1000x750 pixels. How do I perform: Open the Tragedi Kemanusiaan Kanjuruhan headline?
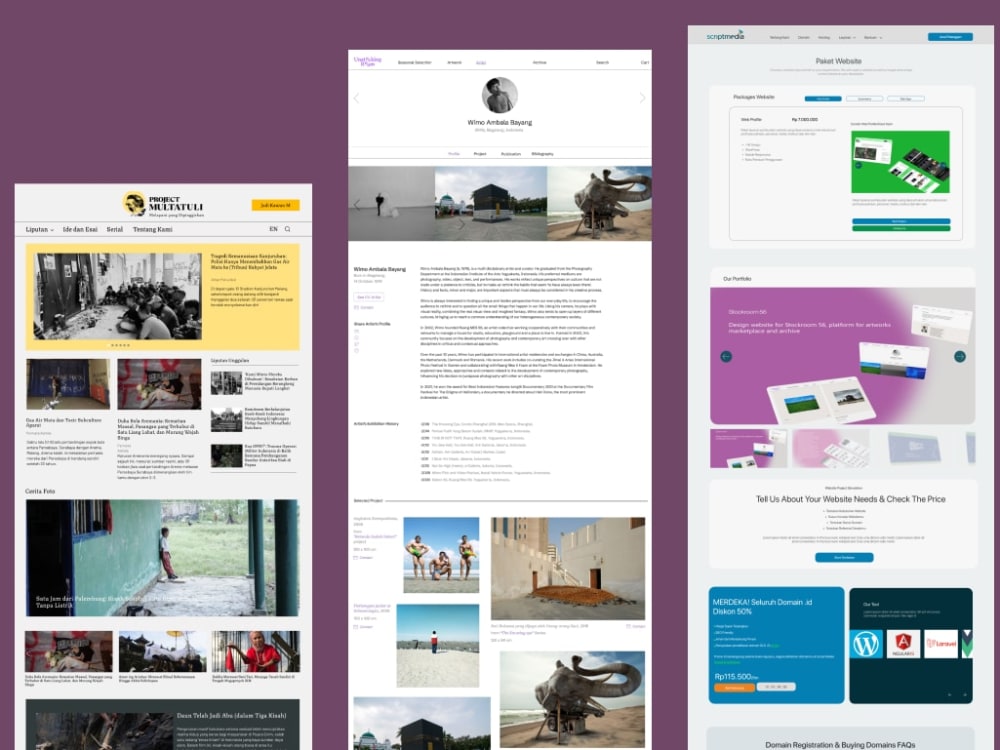(251, 261)
